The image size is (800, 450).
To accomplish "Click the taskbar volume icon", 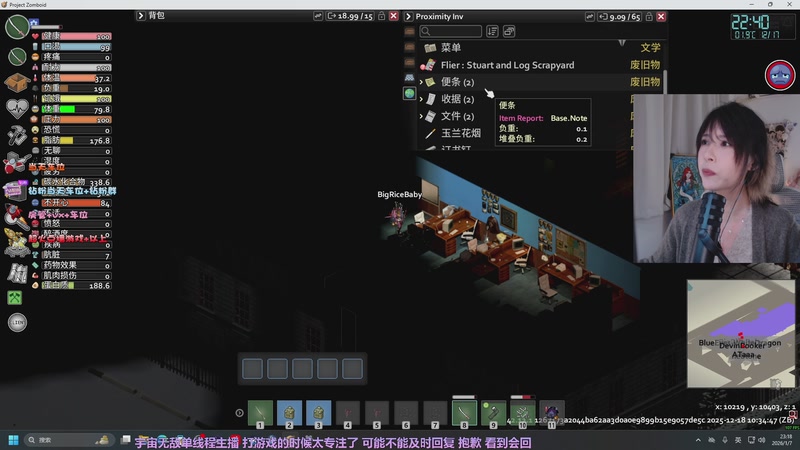I will tap(762, 440).
